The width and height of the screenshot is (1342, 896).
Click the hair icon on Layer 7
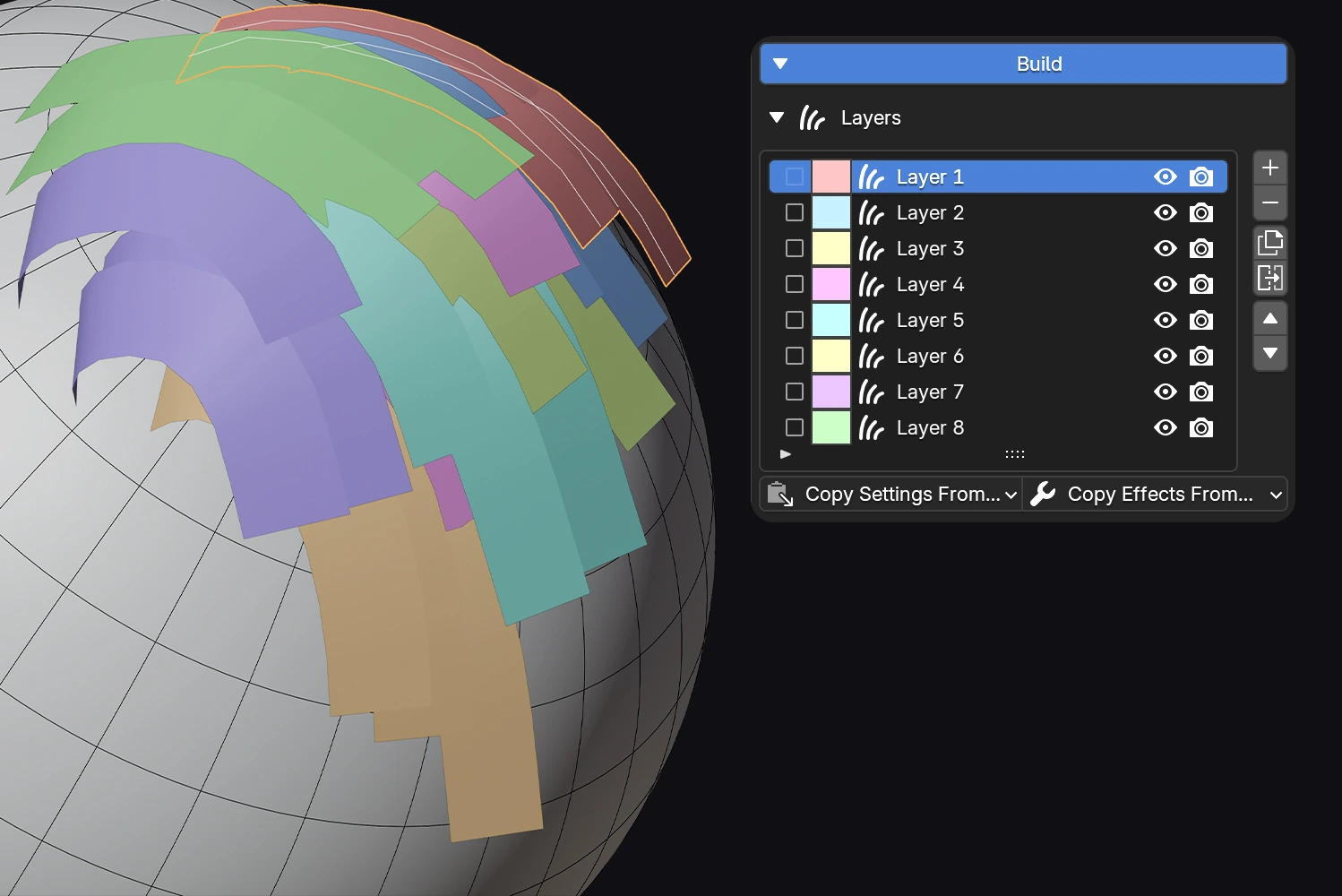tap(871, 392)
